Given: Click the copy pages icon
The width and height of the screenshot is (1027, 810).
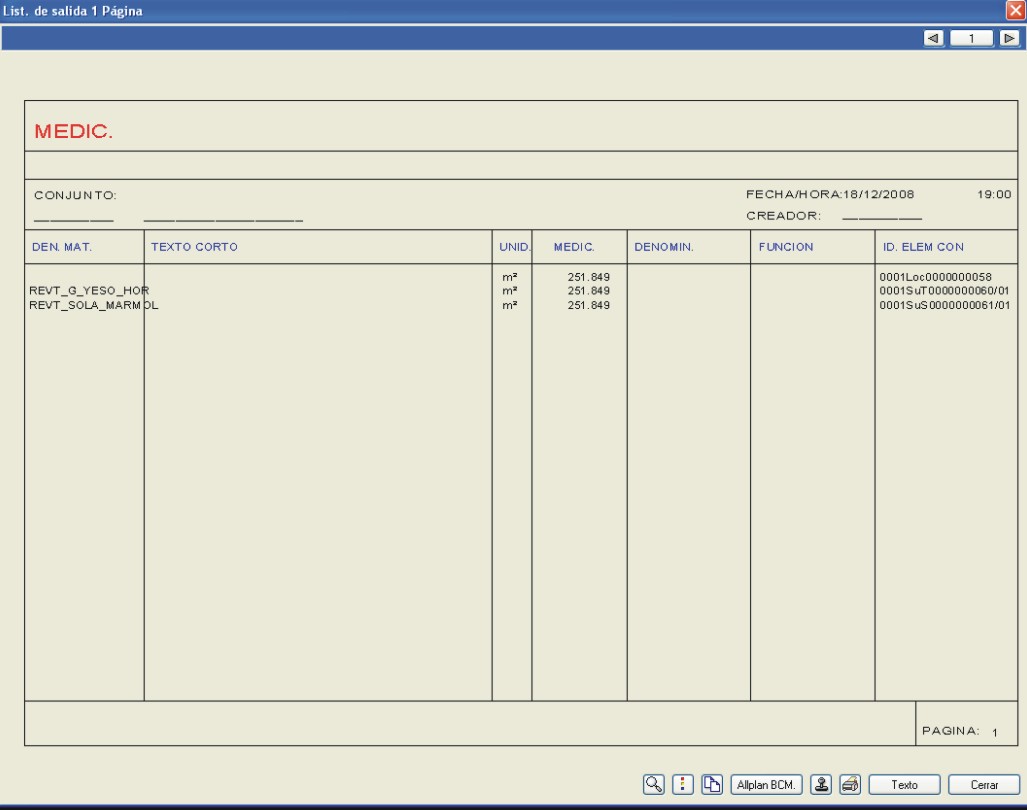Looking at the screenshot, I should [x=712, y=784].
